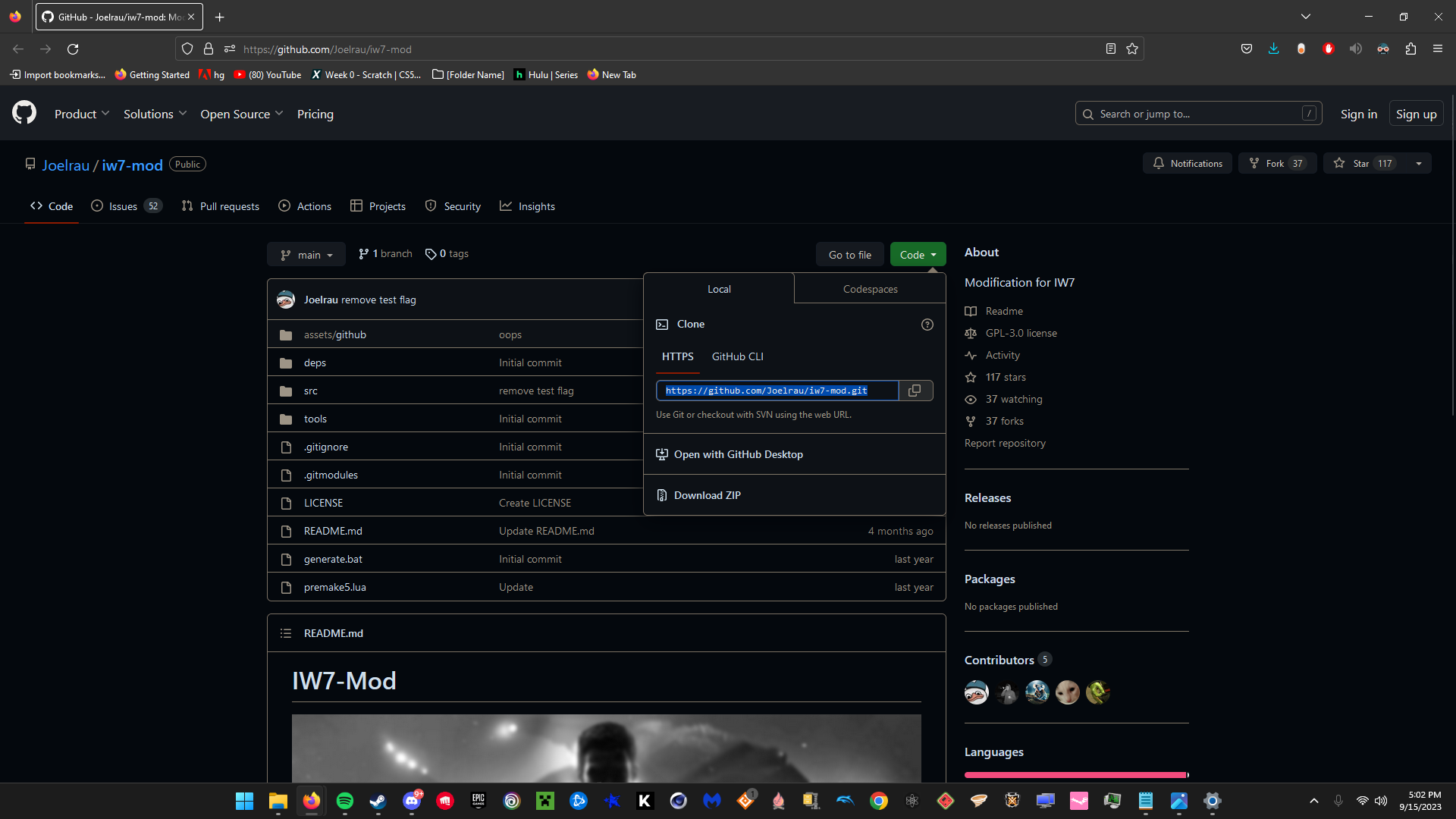1456x819 pixels.
Task: Switch to the Codespaces tab
Action: (x=870, y=289)
